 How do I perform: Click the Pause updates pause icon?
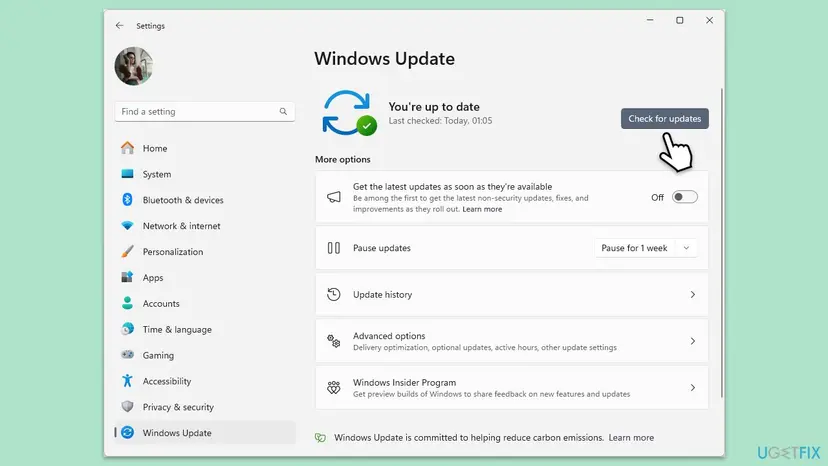point(334,248)
